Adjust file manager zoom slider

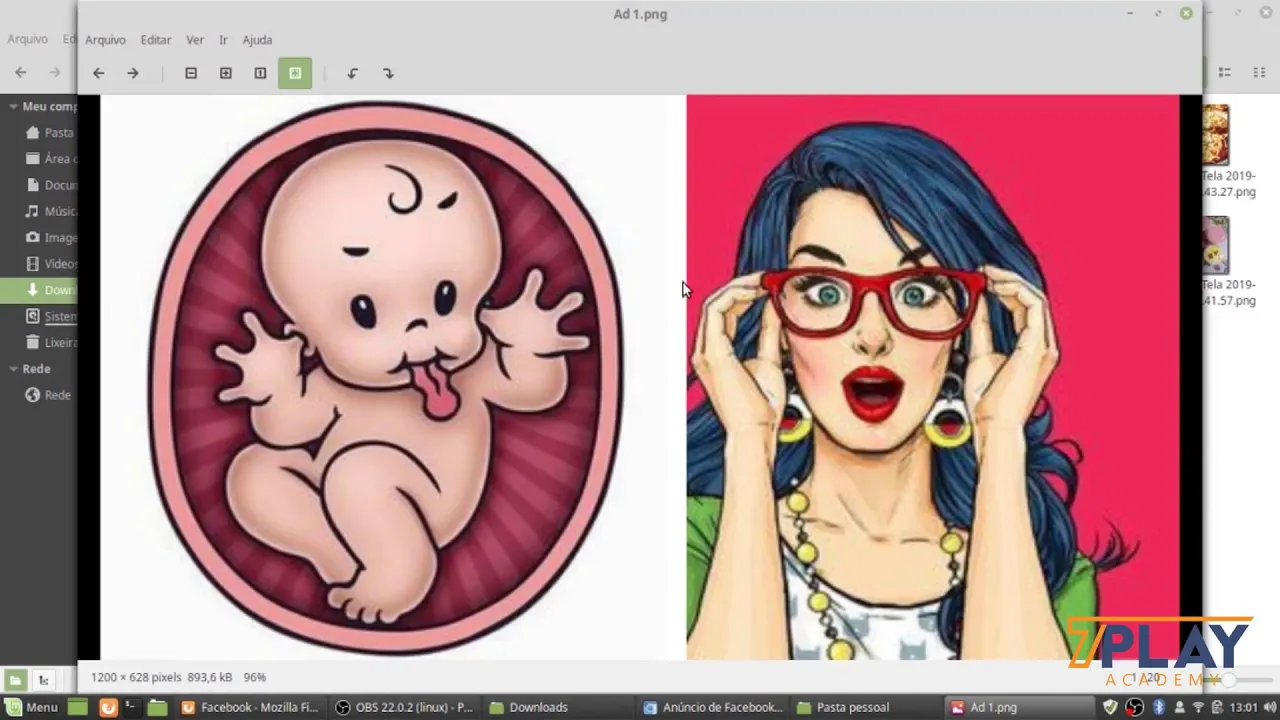[1228, 679]
